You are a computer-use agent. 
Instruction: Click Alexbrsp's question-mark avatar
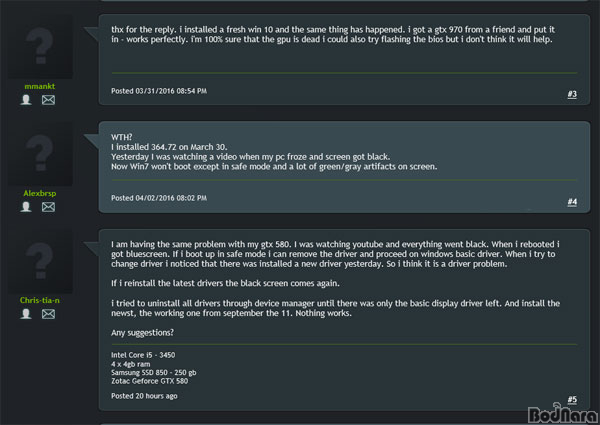(x=40, y=154)
